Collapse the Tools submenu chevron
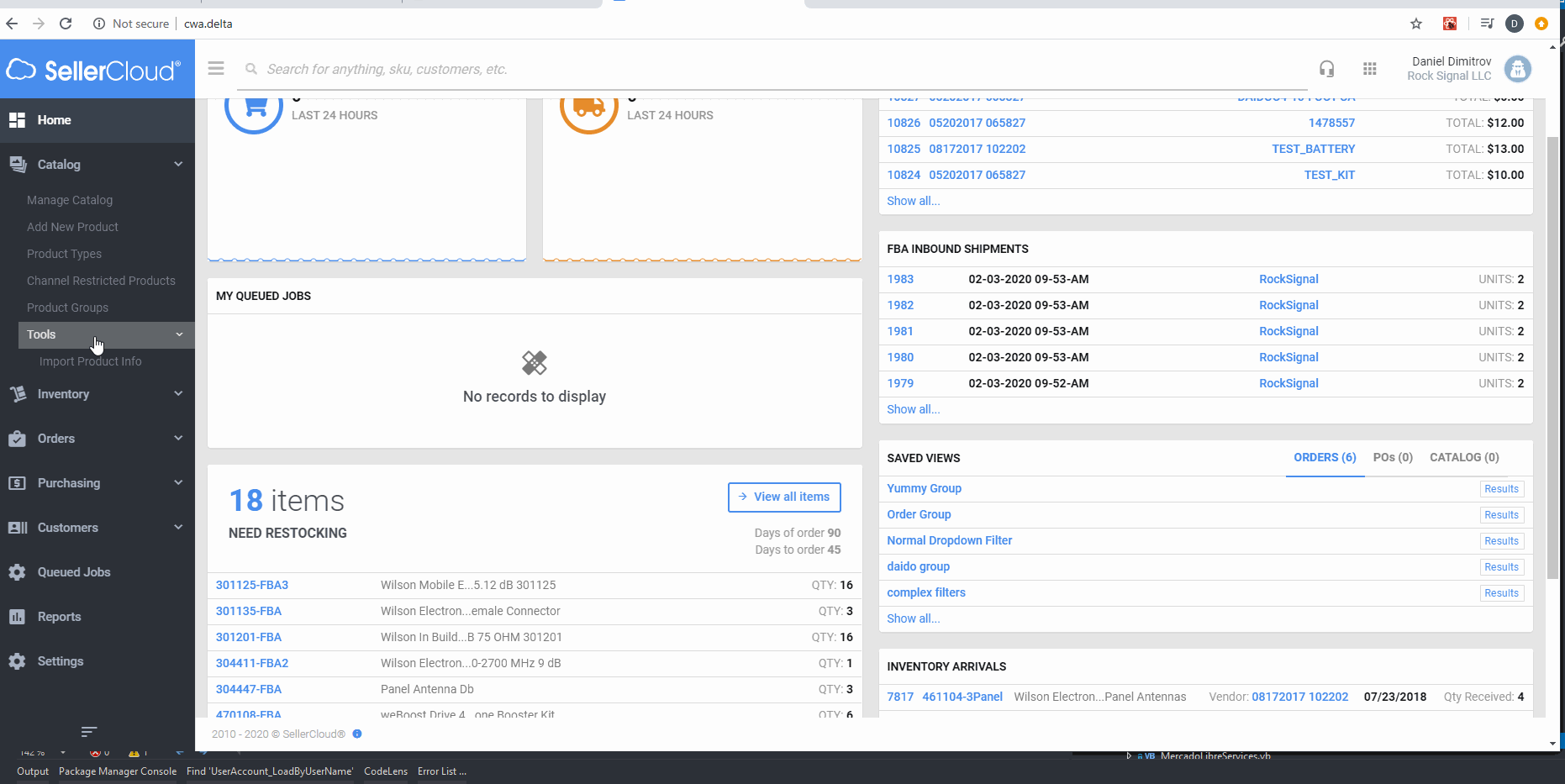The image size is (1565, 784). (x=179, y=334)
